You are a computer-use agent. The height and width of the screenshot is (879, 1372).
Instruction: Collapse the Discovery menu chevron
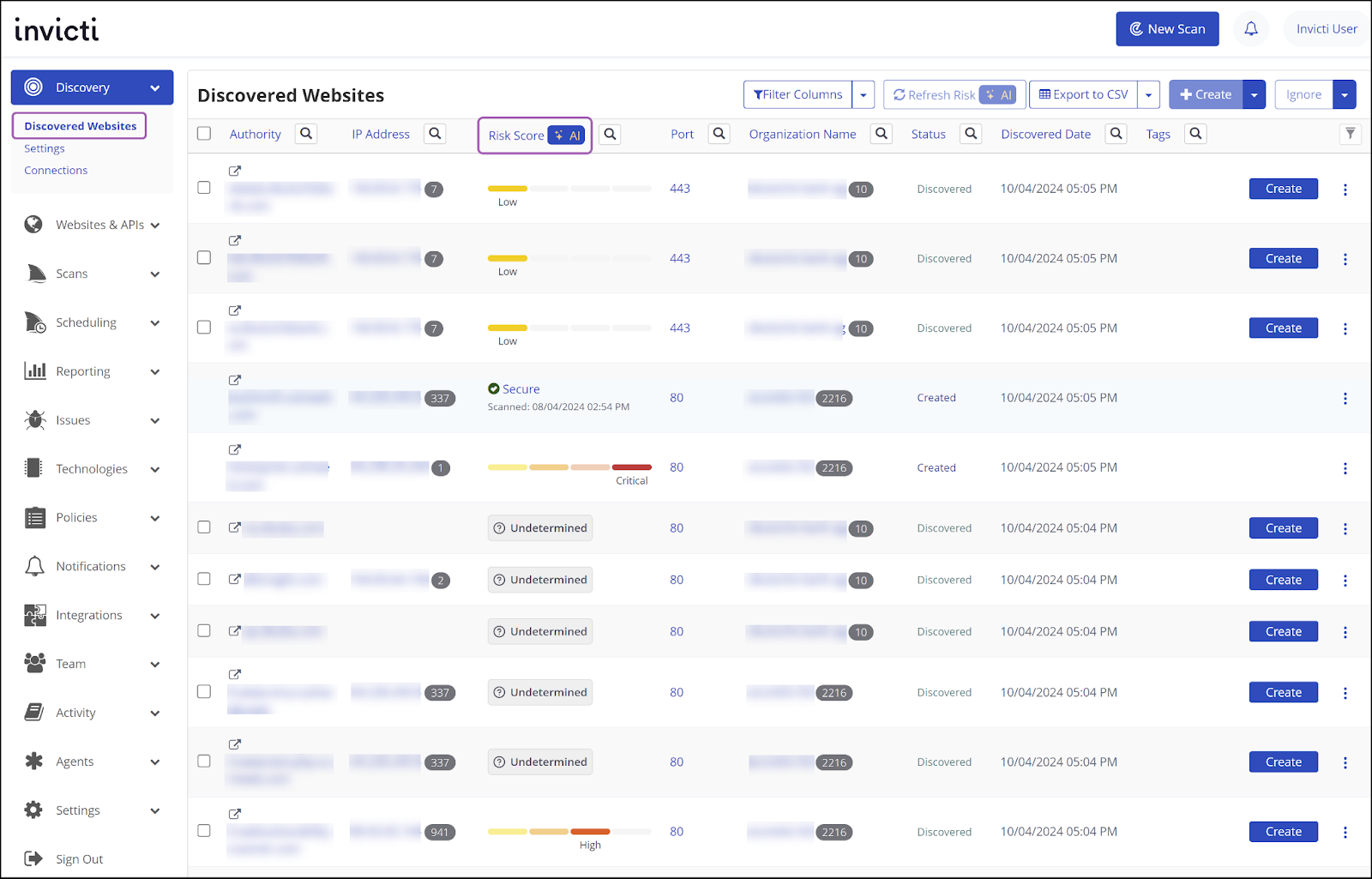pos(155,87)
